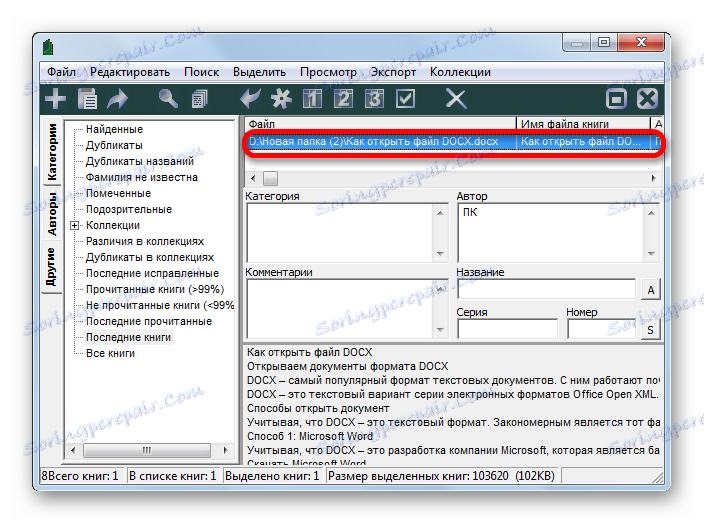The image size is (704, 524).
Task: Select Дубликаты названий in the tree
Action: [x=140, y=161]
